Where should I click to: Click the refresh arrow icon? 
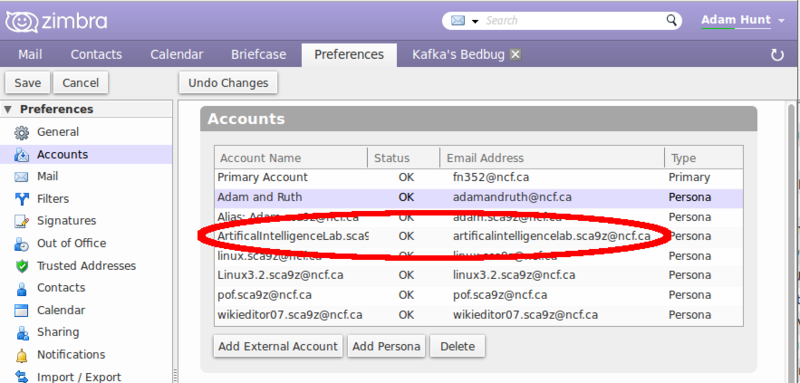point(777,55)
